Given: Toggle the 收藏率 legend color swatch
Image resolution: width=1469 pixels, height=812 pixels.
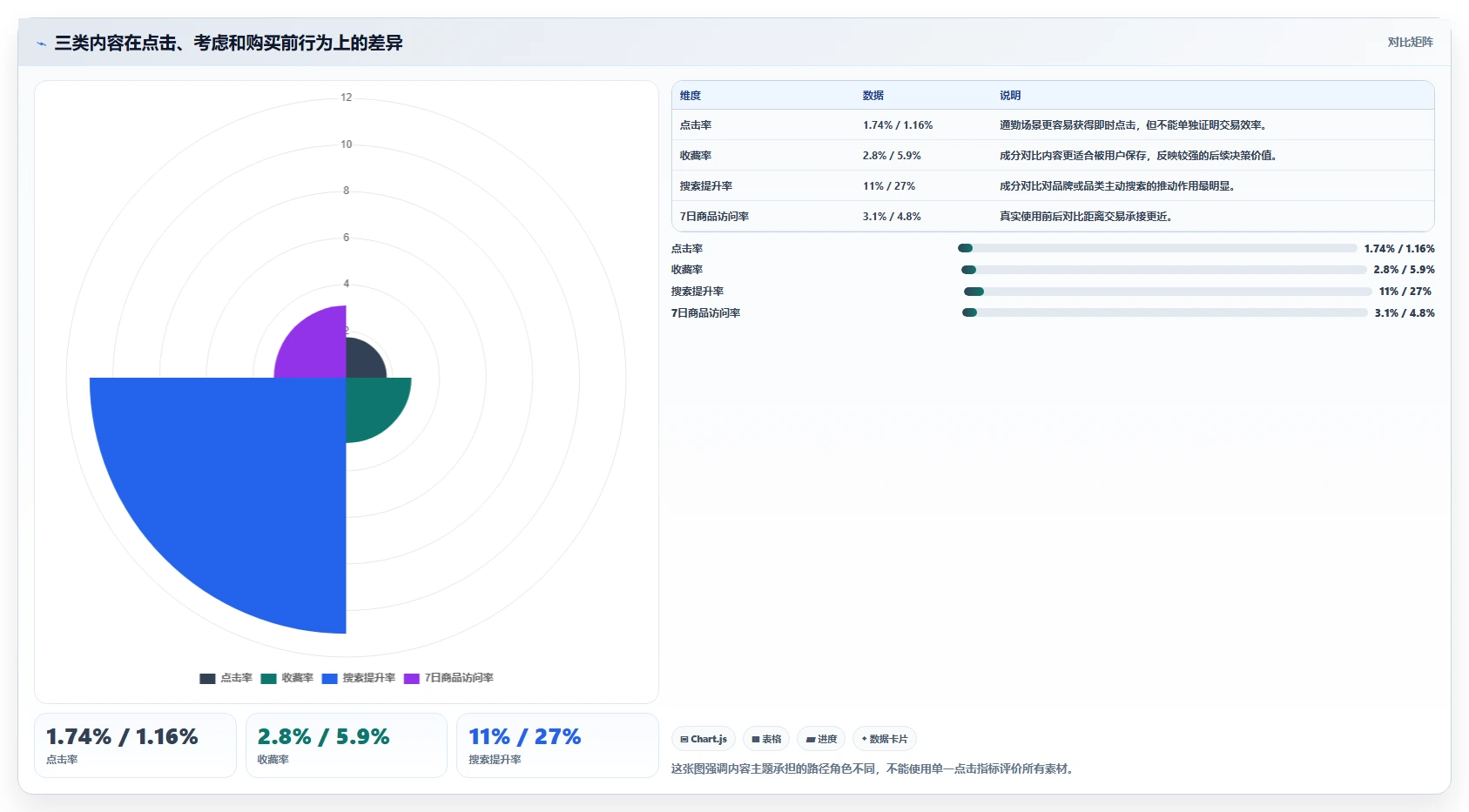Looking at the screenshot, I should coord(268,678).
